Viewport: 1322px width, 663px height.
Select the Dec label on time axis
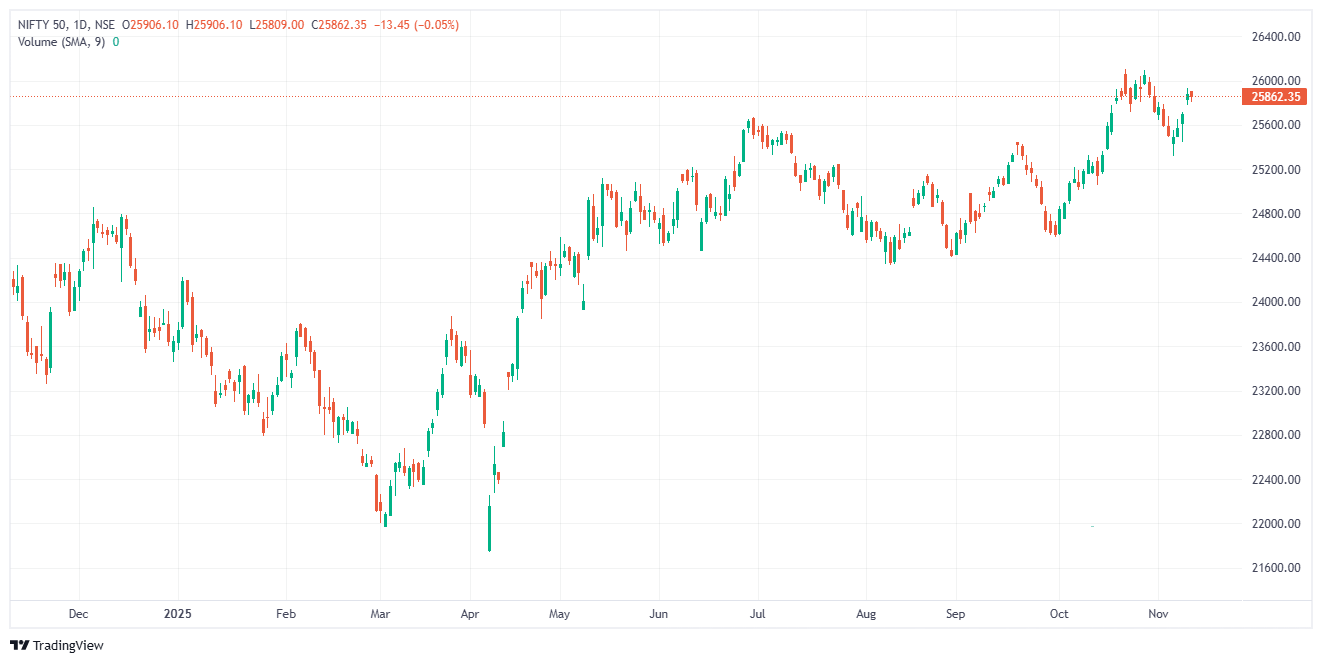click(x=79, y=613)
